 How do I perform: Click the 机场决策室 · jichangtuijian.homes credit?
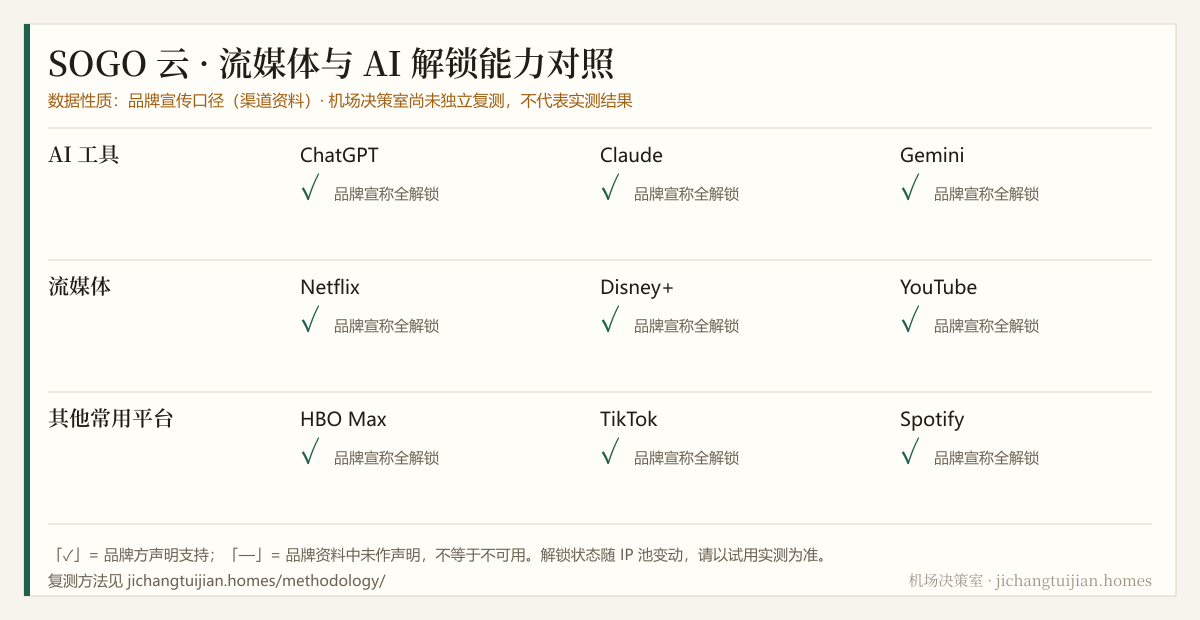click(x=1030, y=581)
